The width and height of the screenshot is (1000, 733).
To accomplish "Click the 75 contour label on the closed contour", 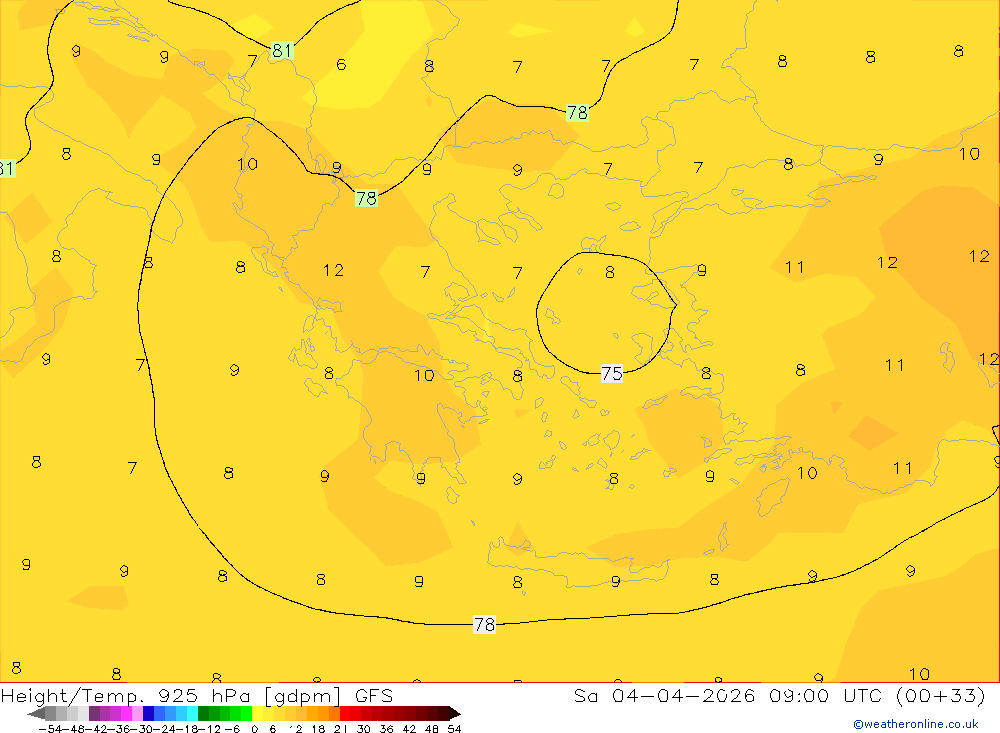I will (612, 373).
